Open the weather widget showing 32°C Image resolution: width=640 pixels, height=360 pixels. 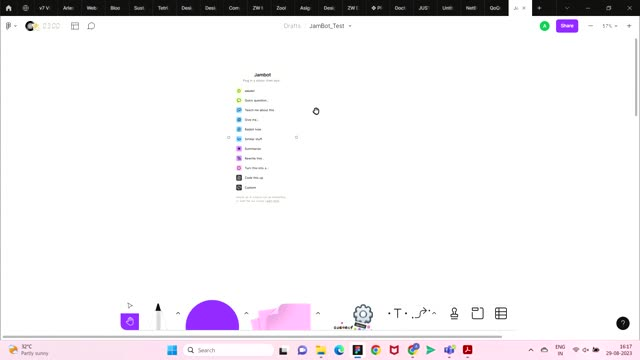29,350
